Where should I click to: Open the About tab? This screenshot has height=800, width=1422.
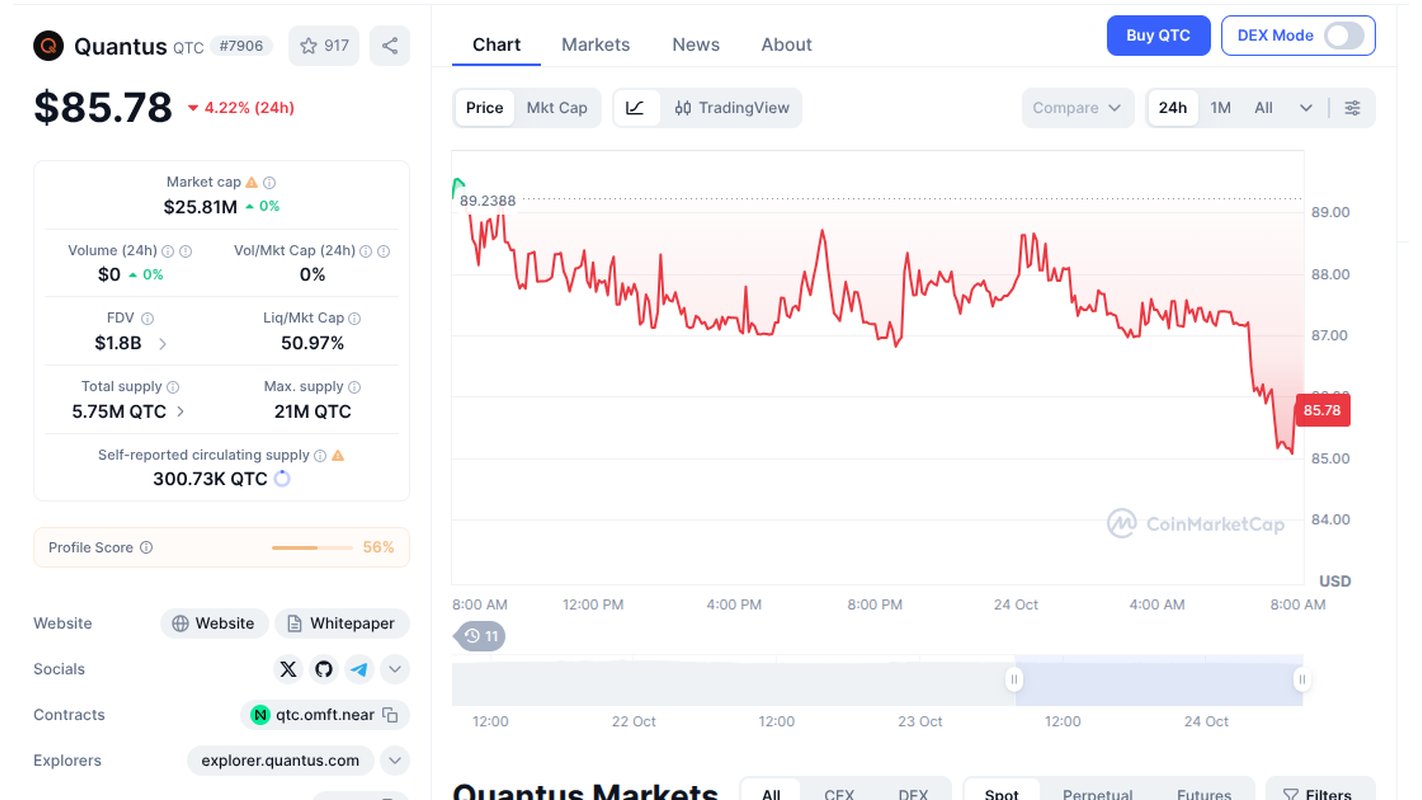click(786, 45)
